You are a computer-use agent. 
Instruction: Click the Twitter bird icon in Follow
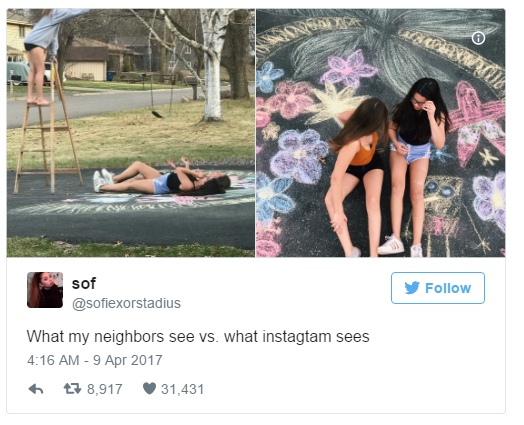point(412,288)
